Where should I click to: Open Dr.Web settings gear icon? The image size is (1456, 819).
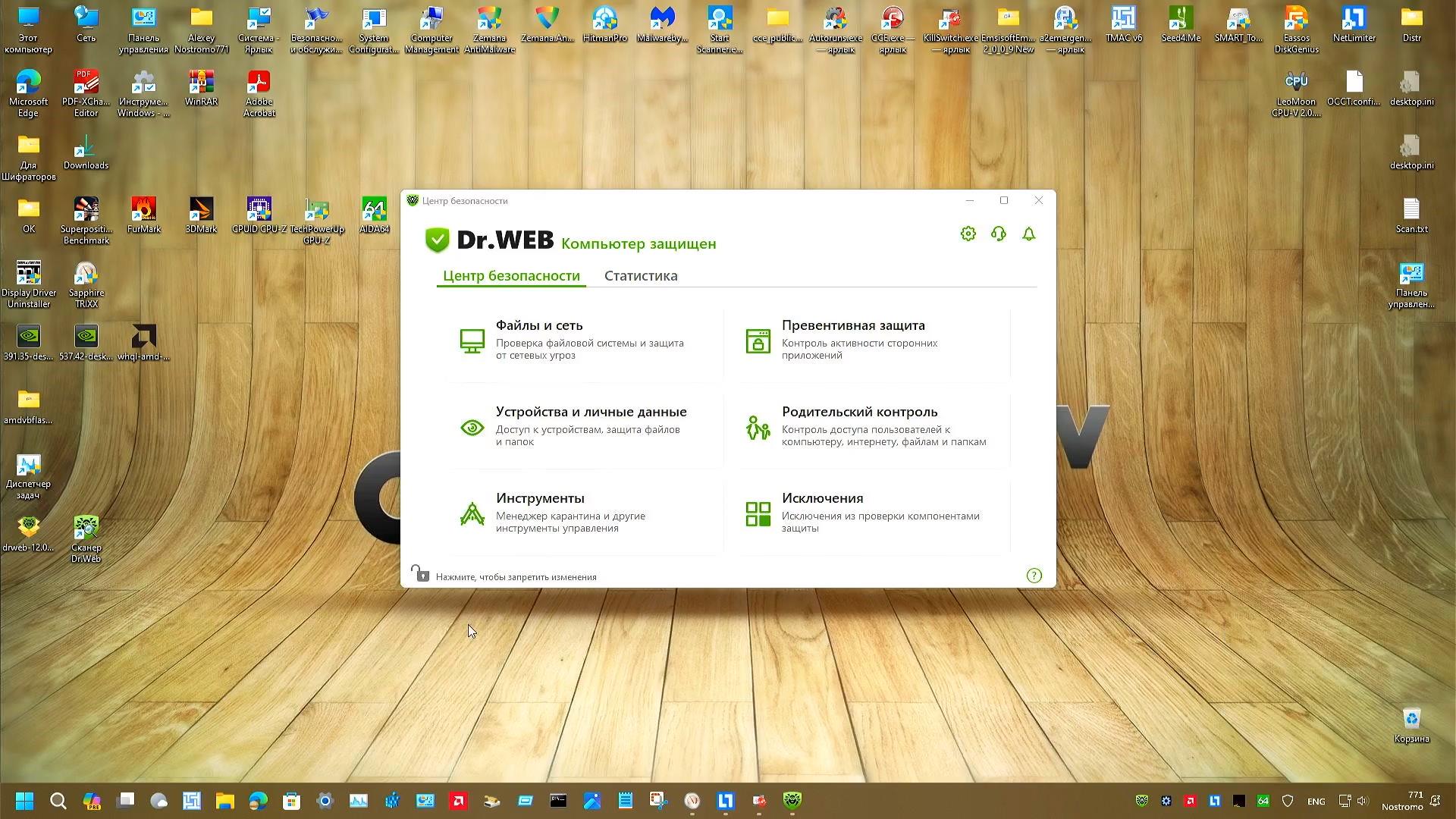(x=968, y=234)
